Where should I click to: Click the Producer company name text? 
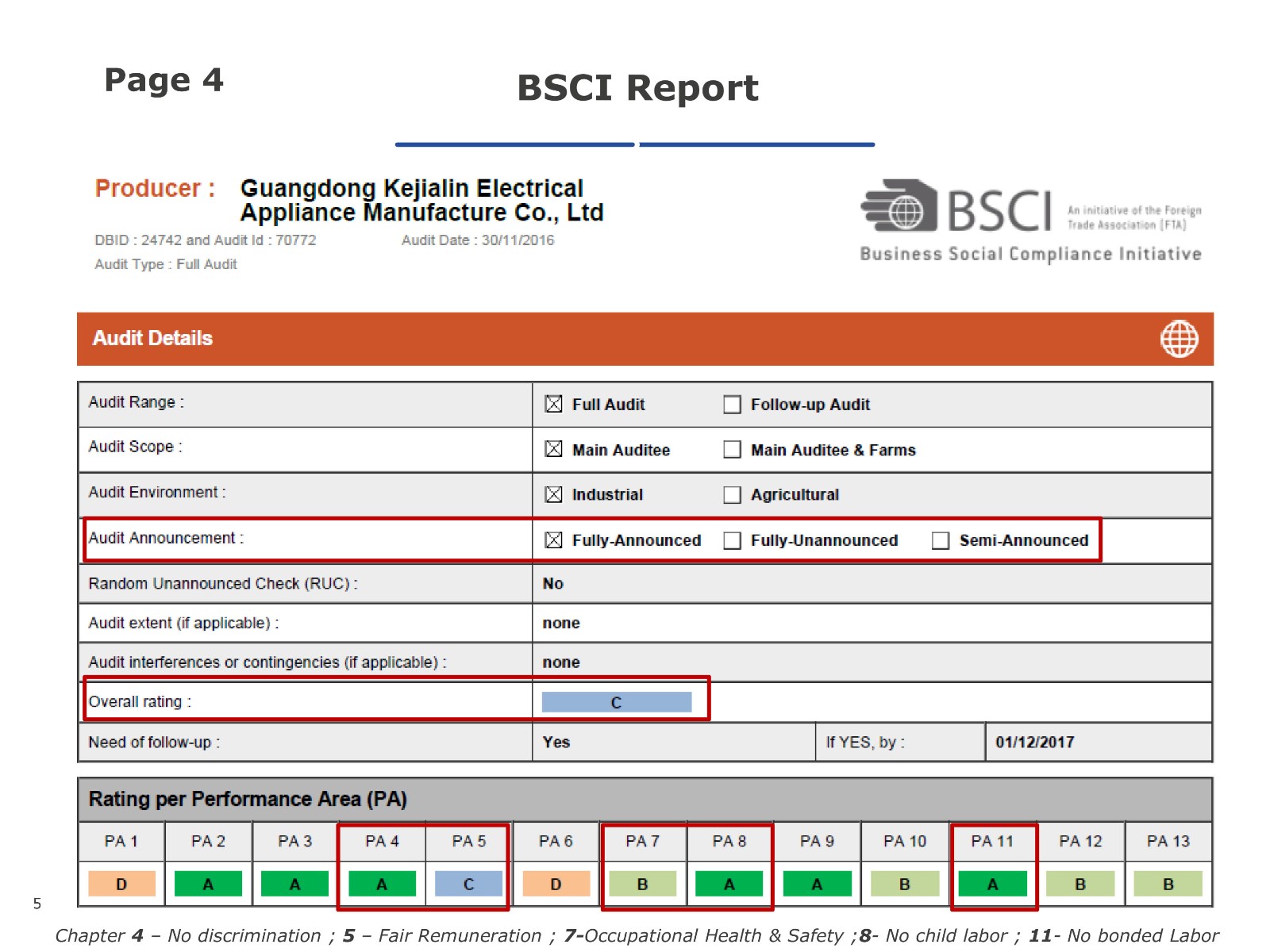point(421,200)
